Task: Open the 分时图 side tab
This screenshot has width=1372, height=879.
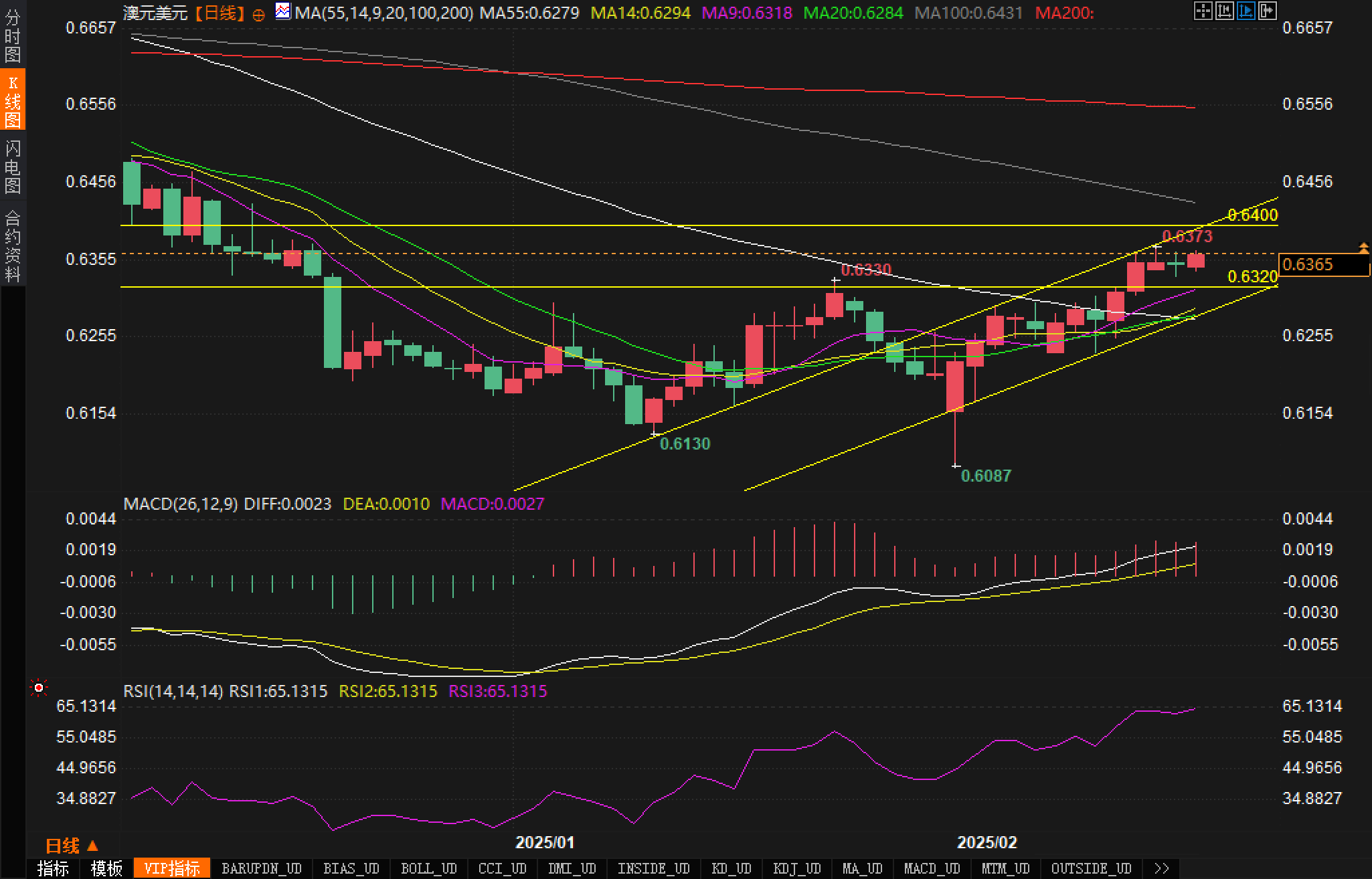Action: [13, 35]
